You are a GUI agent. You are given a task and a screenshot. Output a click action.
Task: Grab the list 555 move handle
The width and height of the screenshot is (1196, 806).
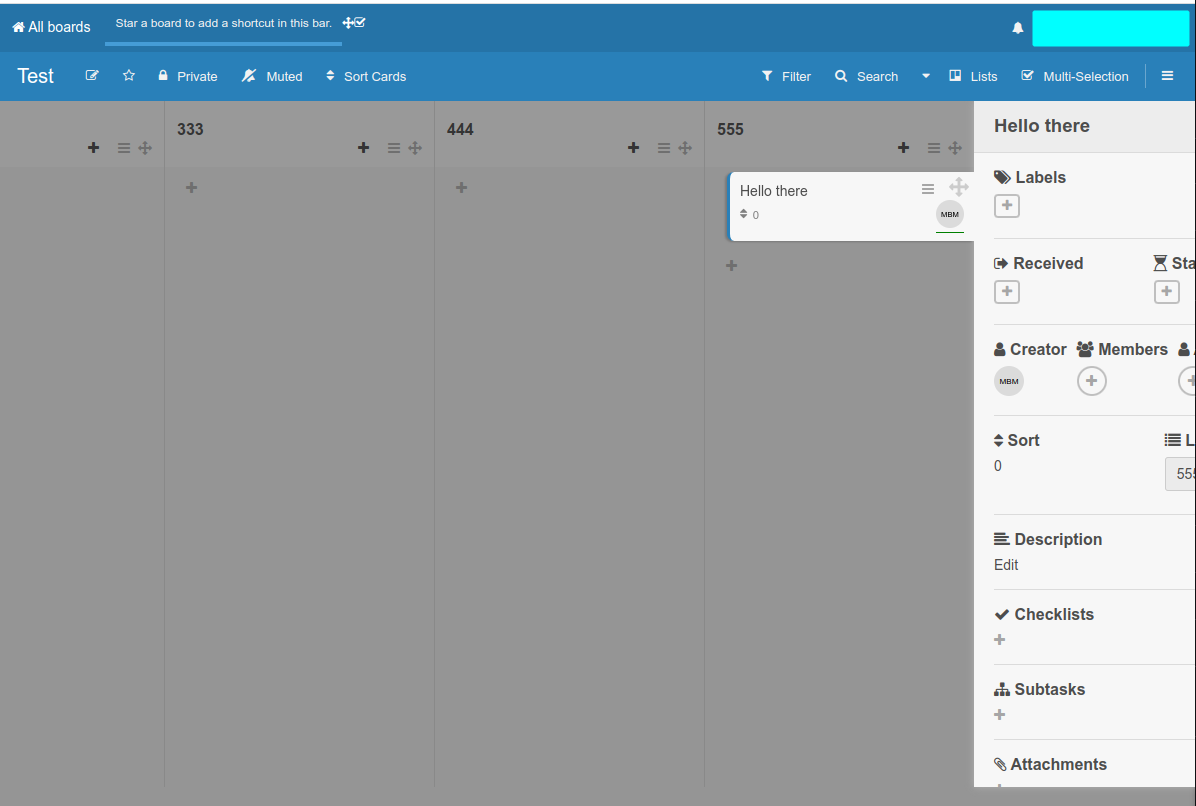tap(955, 148)
